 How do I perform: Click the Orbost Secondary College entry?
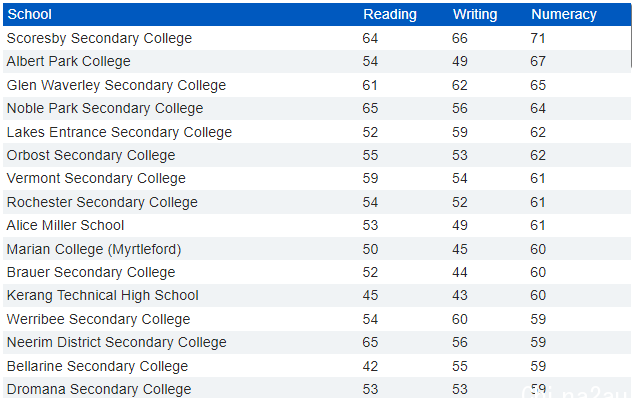(91, 155)
